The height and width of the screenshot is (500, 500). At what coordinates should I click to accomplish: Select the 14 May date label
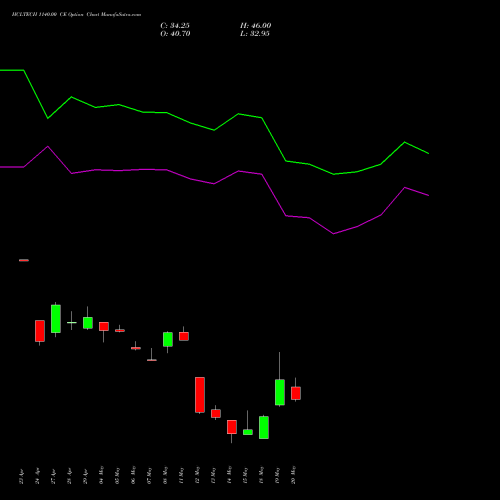point(229,475)
